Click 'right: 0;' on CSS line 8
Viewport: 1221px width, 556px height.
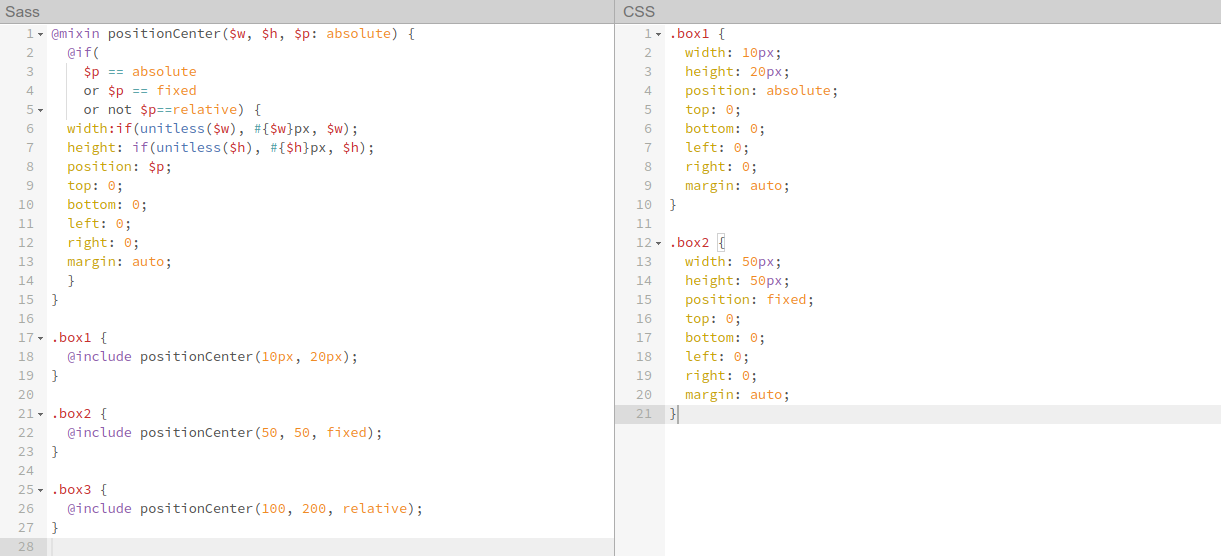[x=721, y=166]
